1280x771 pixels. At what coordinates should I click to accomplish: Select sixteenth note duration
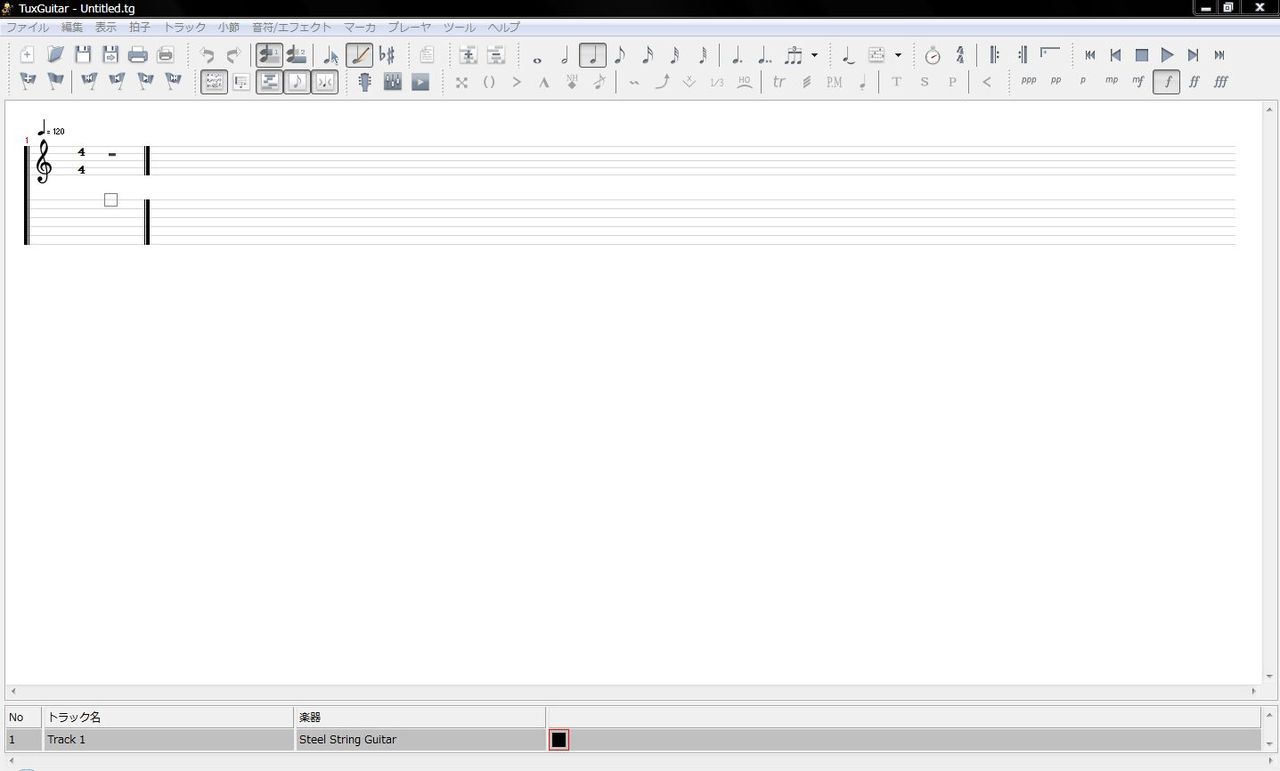click(x=648, y=55)
